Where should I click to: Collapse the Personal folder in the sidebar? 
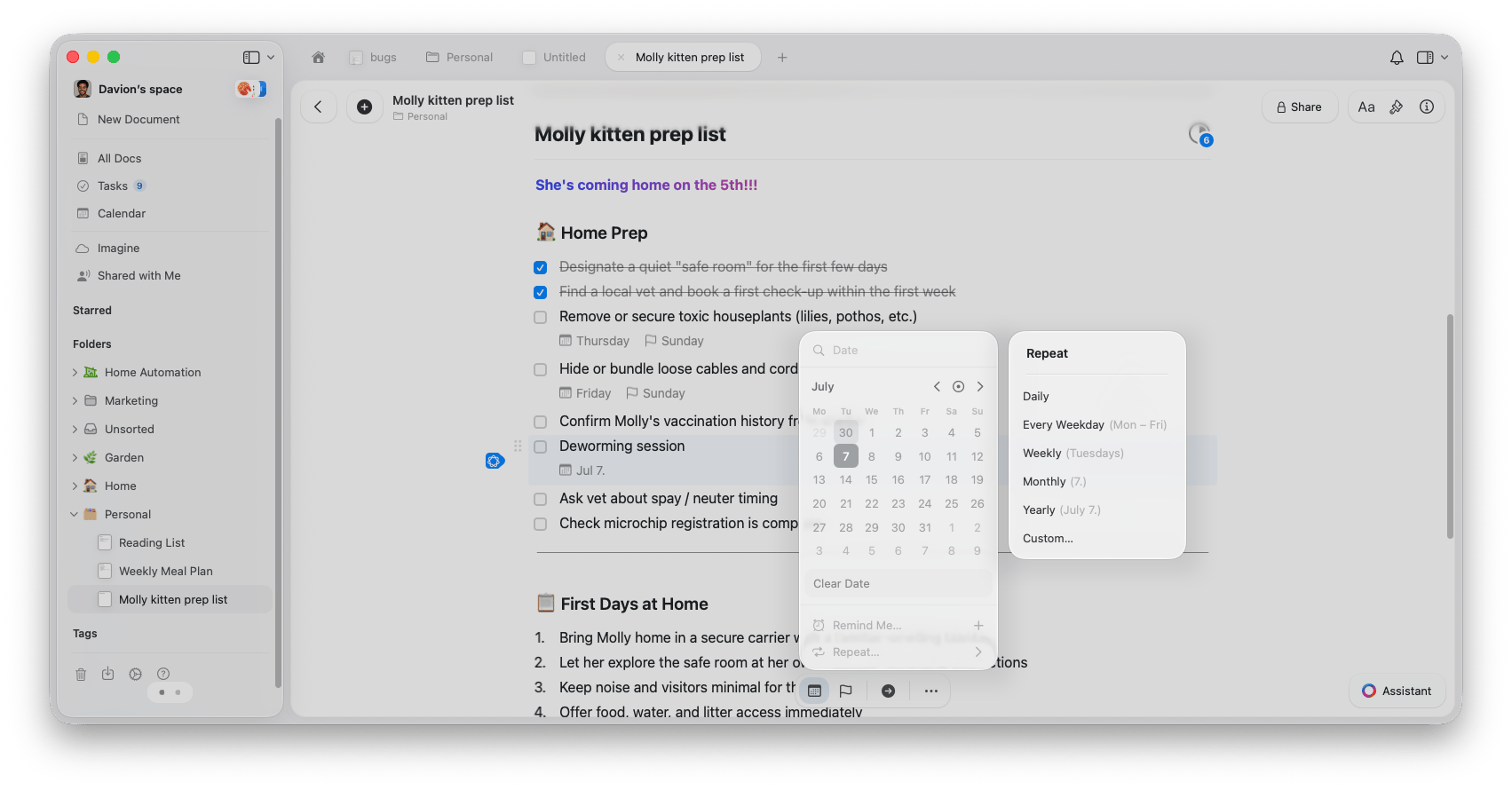click(75, 515)
